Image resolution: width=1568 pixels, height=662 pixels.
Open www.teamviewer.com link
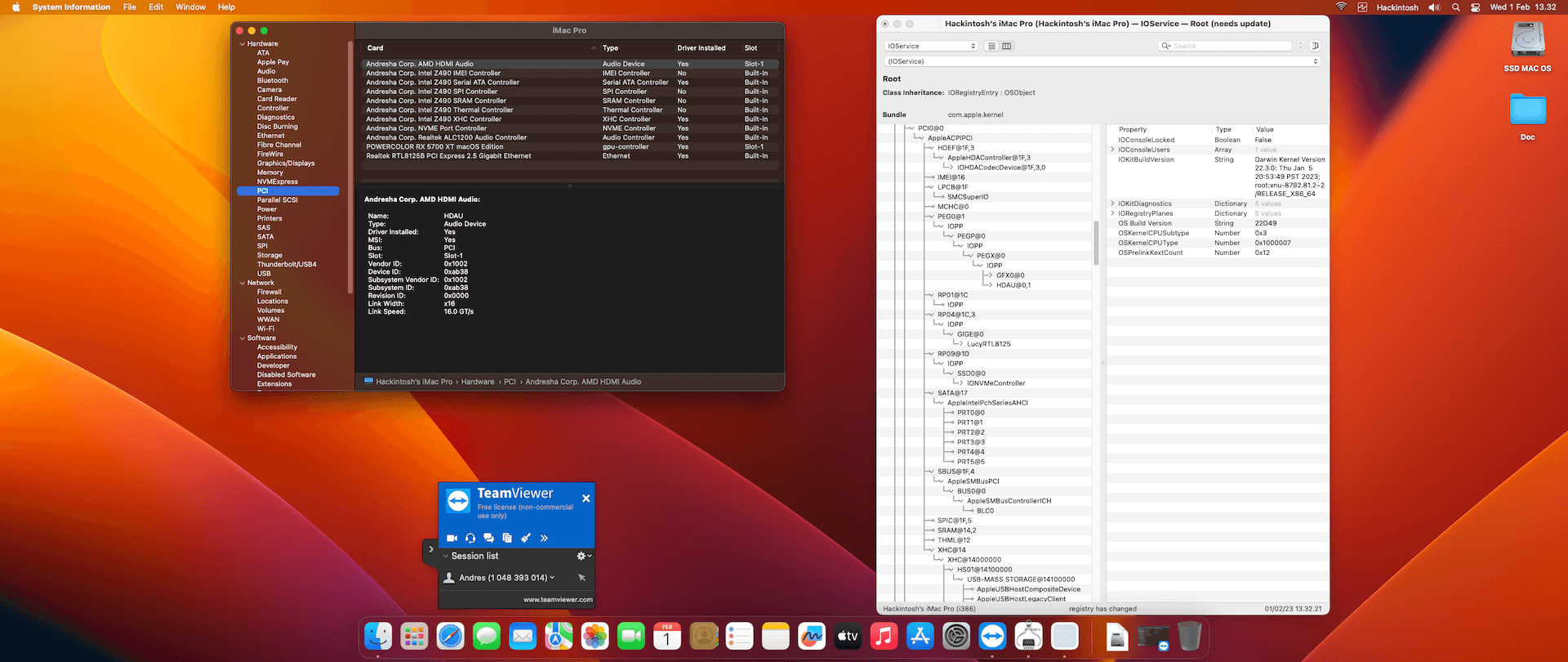pyautogui.click(x=558, y=600)
